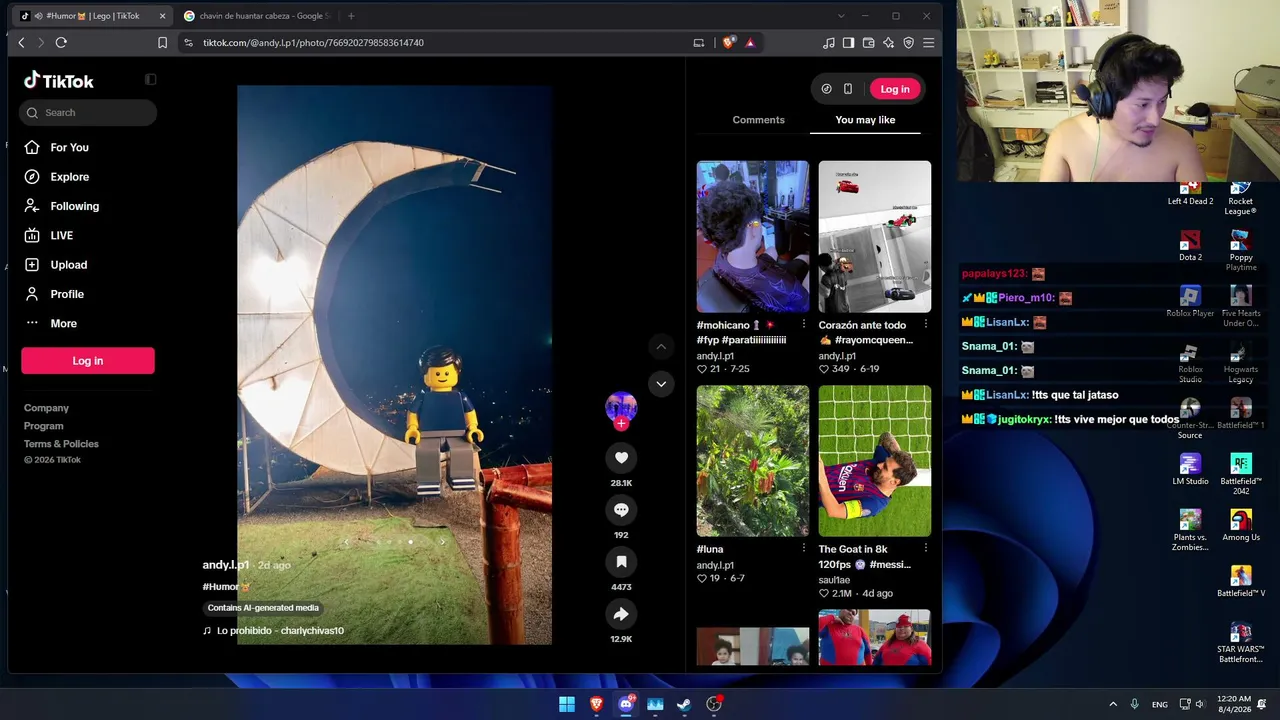
Task: Switch to the Google Search browser tab
Action: (x=260, y=16)
